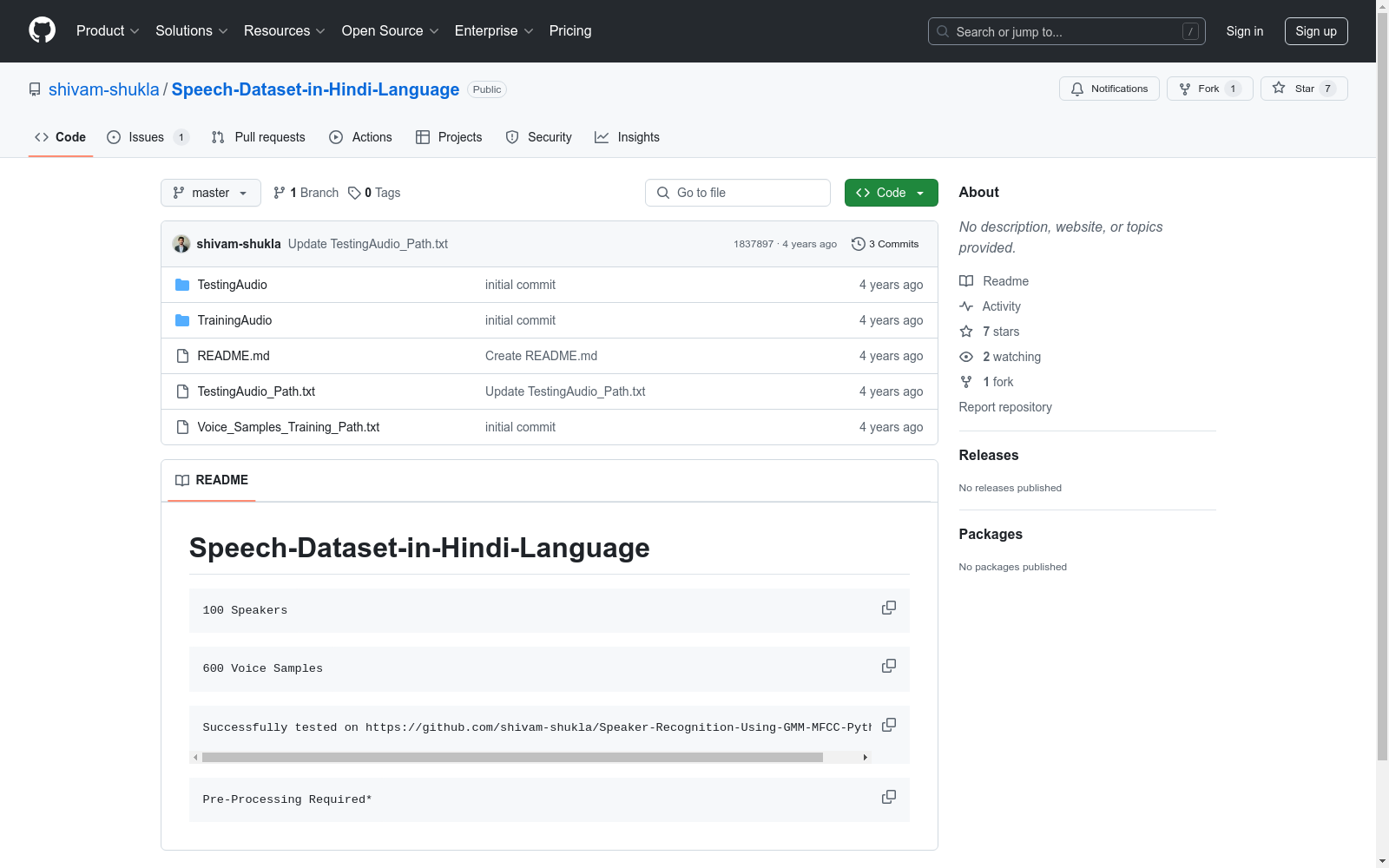This screenshot has height=868, width=1389.
Task: Click the code block's right scroll arrow
Action: pyautogui.click(x=865, y=757)
